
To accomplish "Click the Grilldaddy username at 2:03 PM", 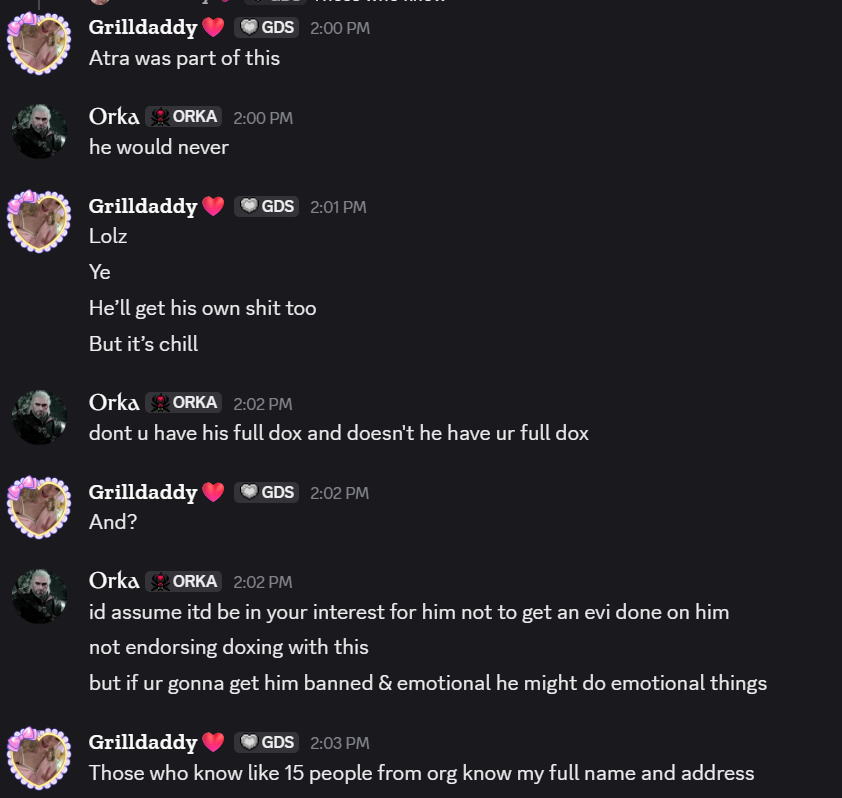I will pyautogui.click(x=143, y=743).
